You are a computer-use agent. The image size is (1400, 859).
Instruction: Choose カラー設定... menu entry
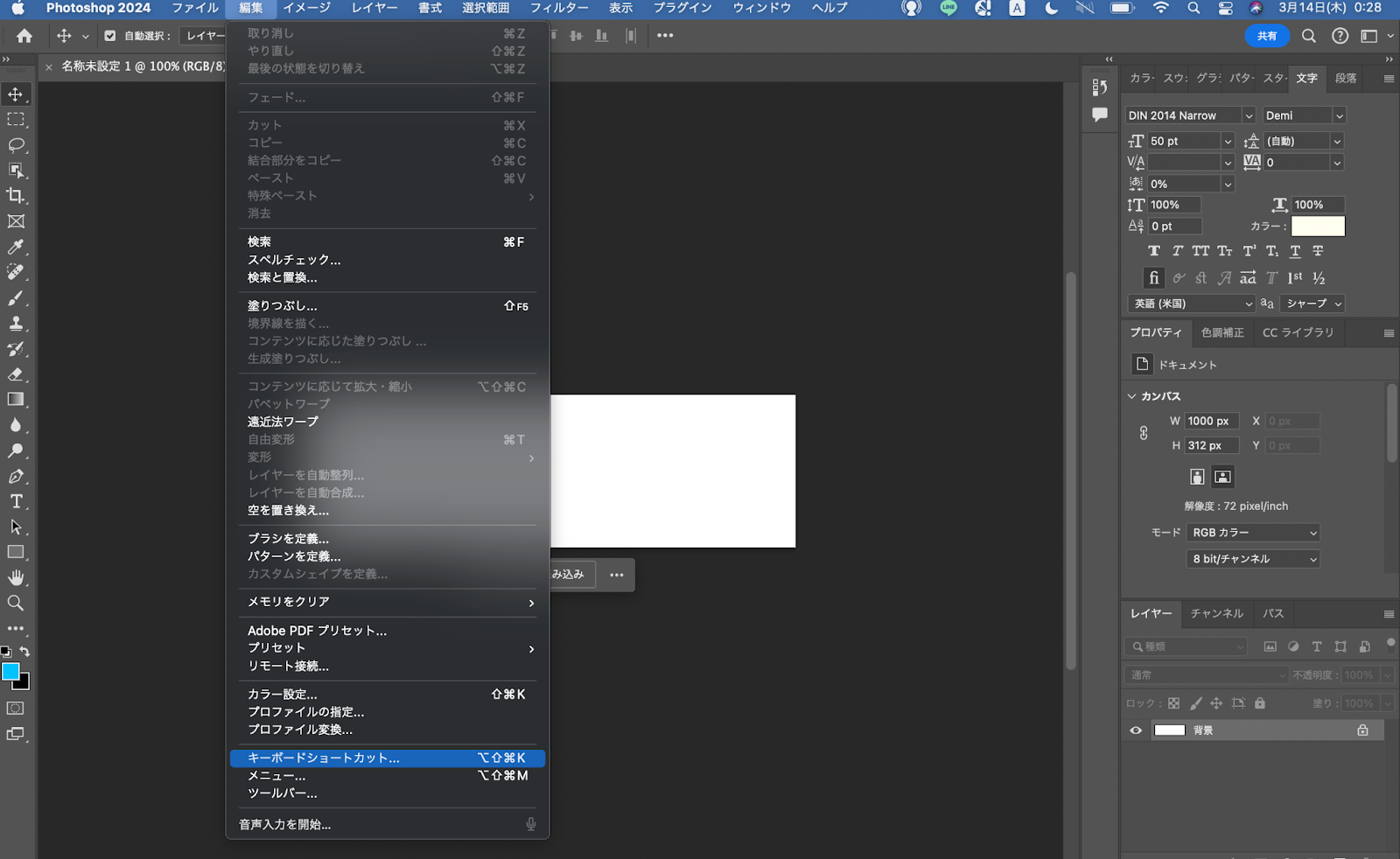tap(388, 695)
